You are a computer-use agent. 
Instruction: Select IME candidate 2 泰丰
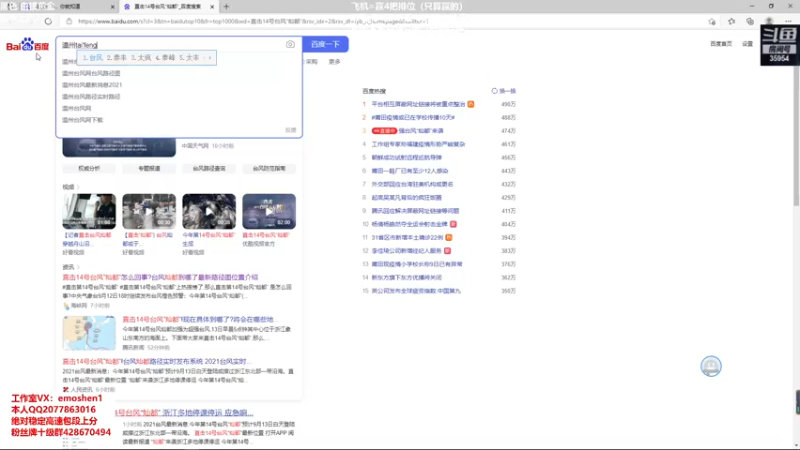click(117, 58)
